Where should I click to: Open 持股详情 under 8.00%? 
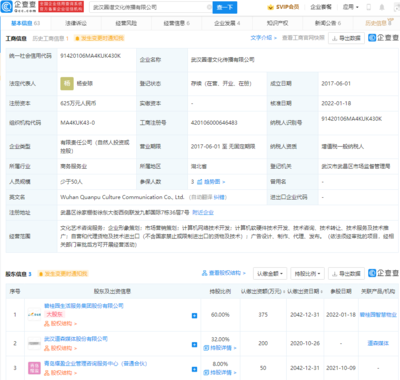coord(220,372)
